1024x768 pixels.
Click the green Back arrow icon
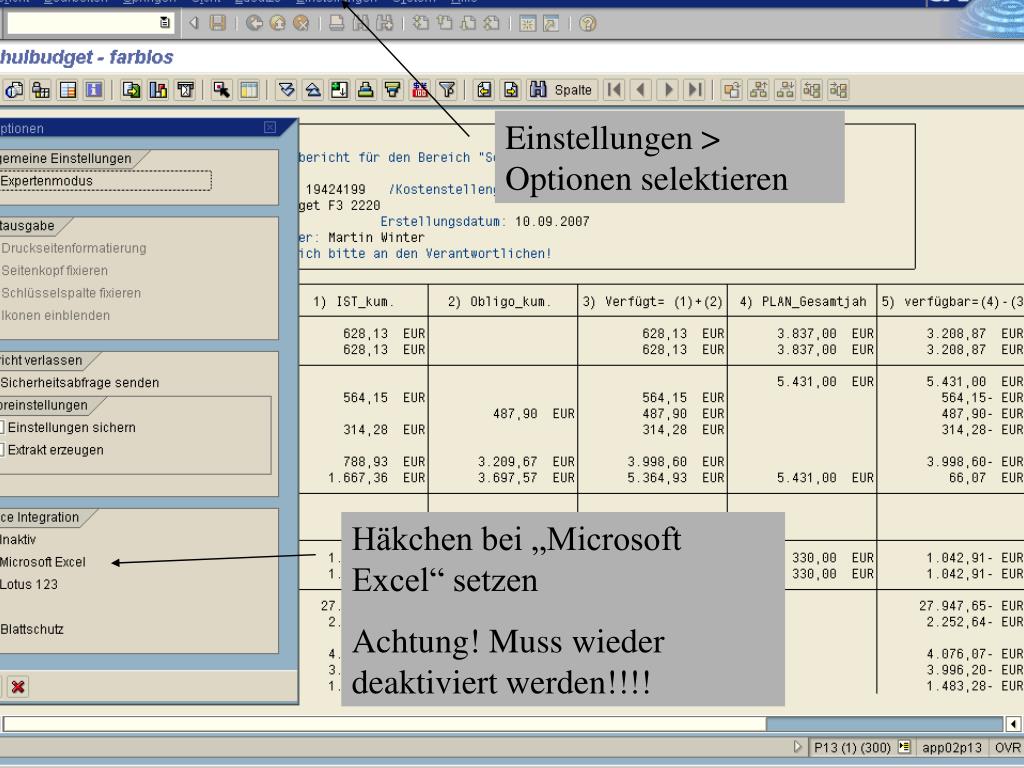255,24
